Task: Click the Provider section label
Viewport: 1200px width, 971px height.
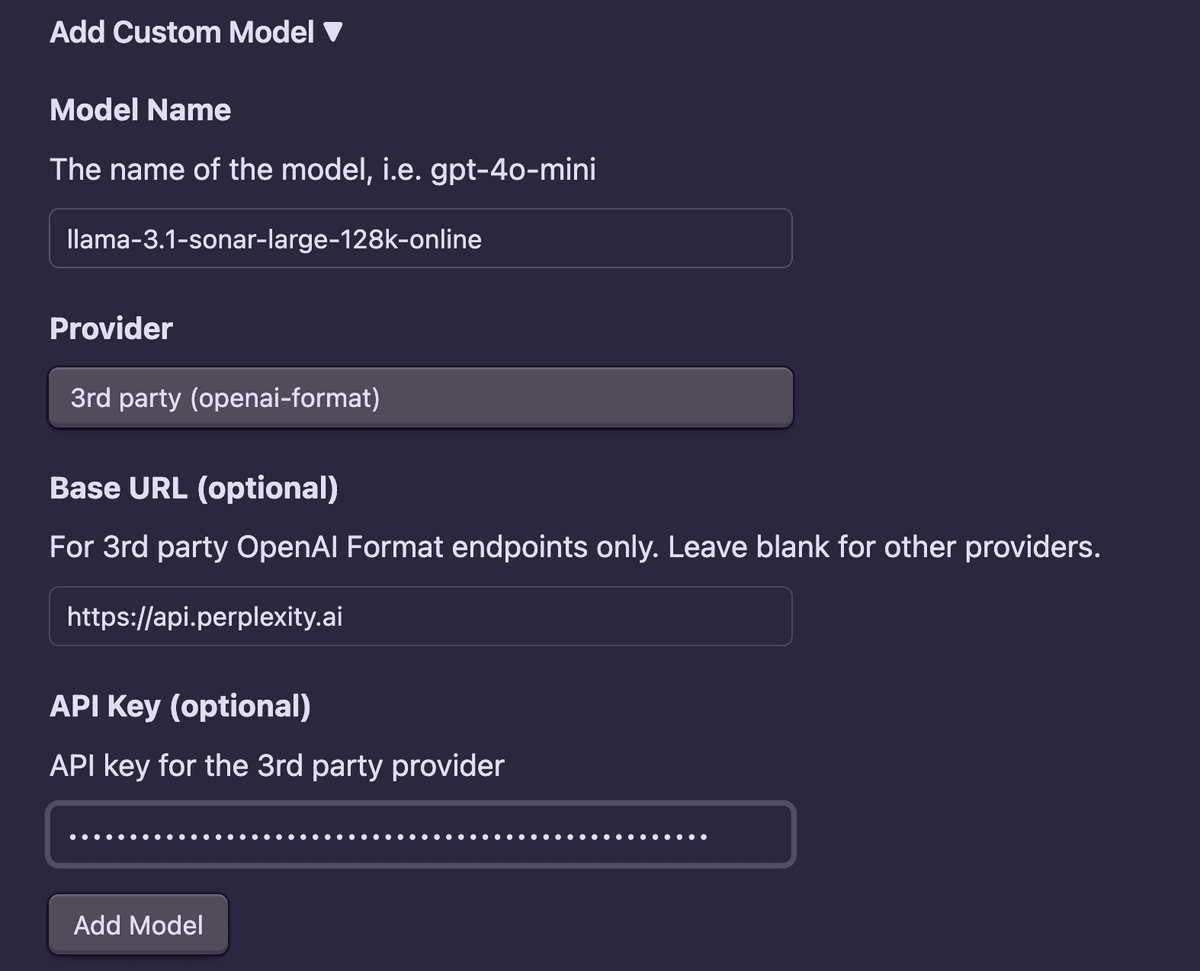Action: tap(110, 328)
